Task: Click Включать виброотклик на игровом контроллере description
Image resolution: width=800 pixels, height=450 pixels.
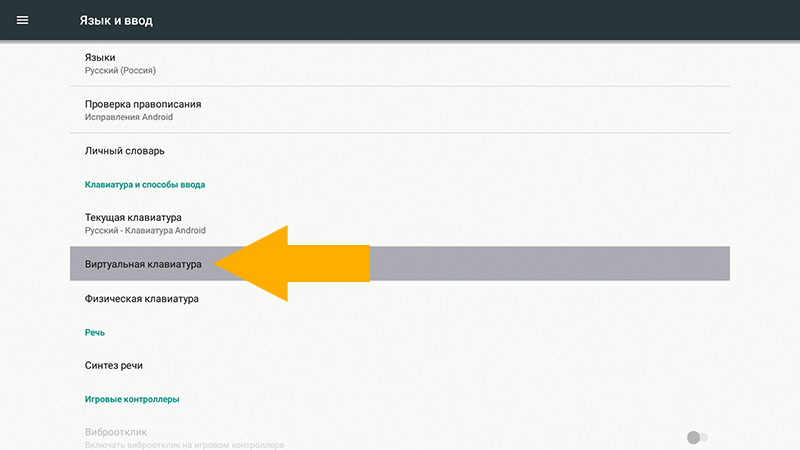Action: [x=185, y=444]
